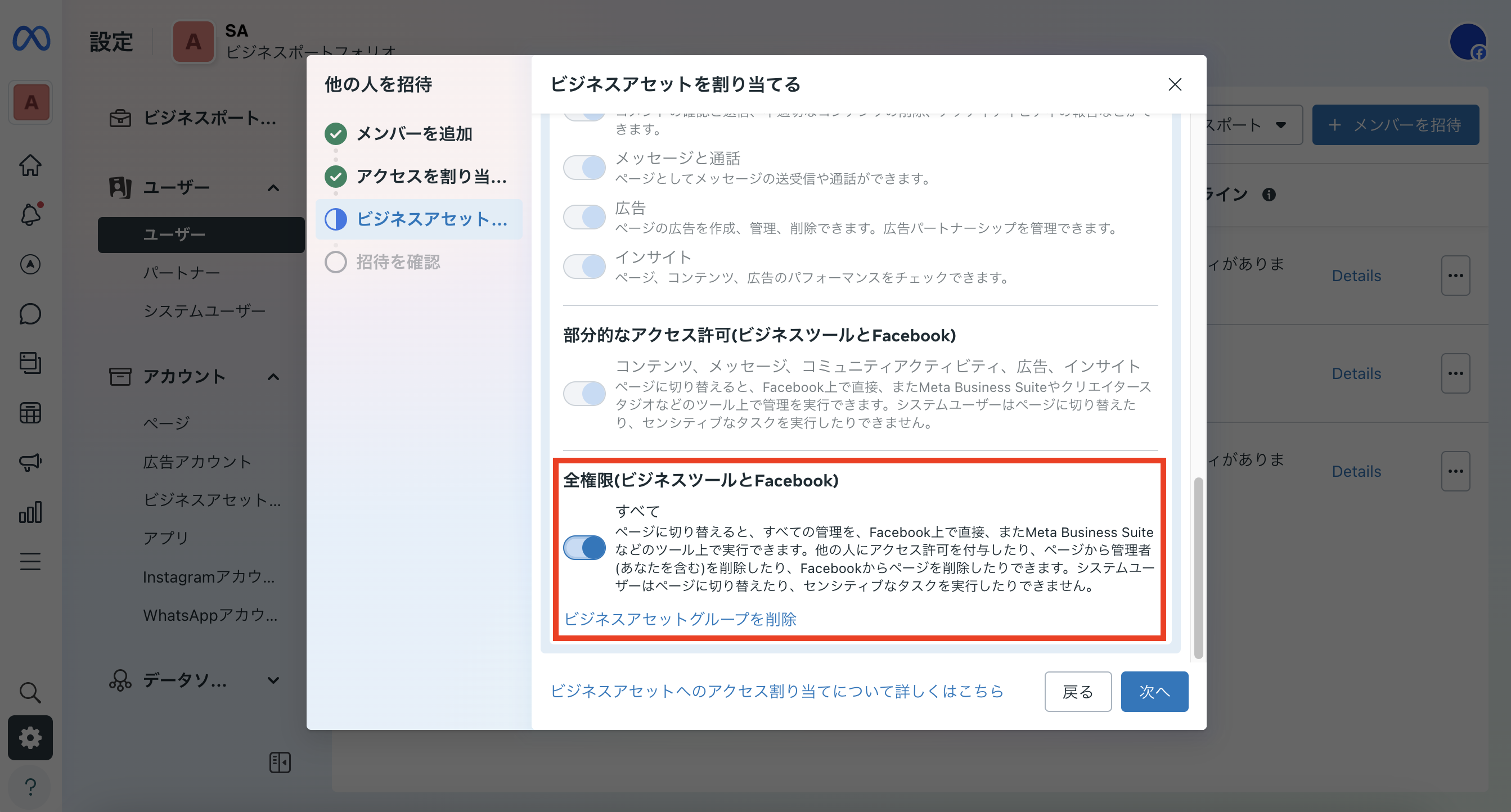Screen dimensions: 1511x812
Task: Select システムユーザー in the sidebar menu
Action: coord(204,311)
